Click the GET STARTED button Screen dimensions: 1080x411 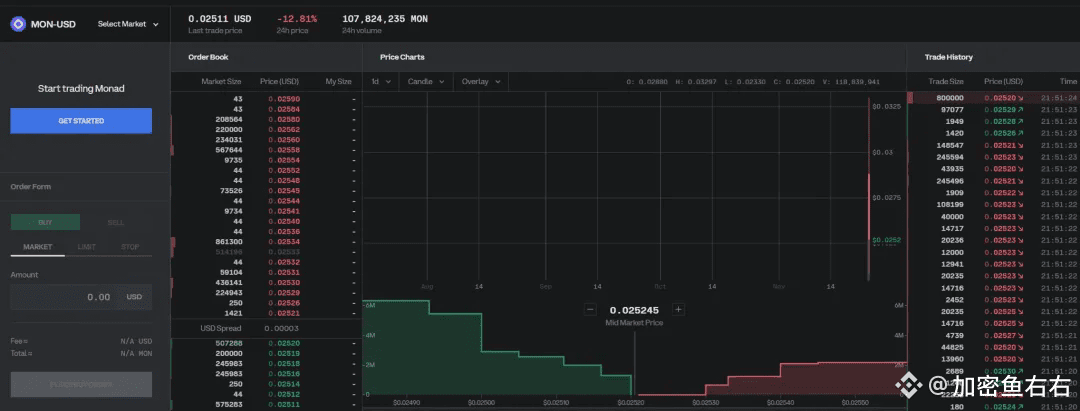(x=81, y=121)
